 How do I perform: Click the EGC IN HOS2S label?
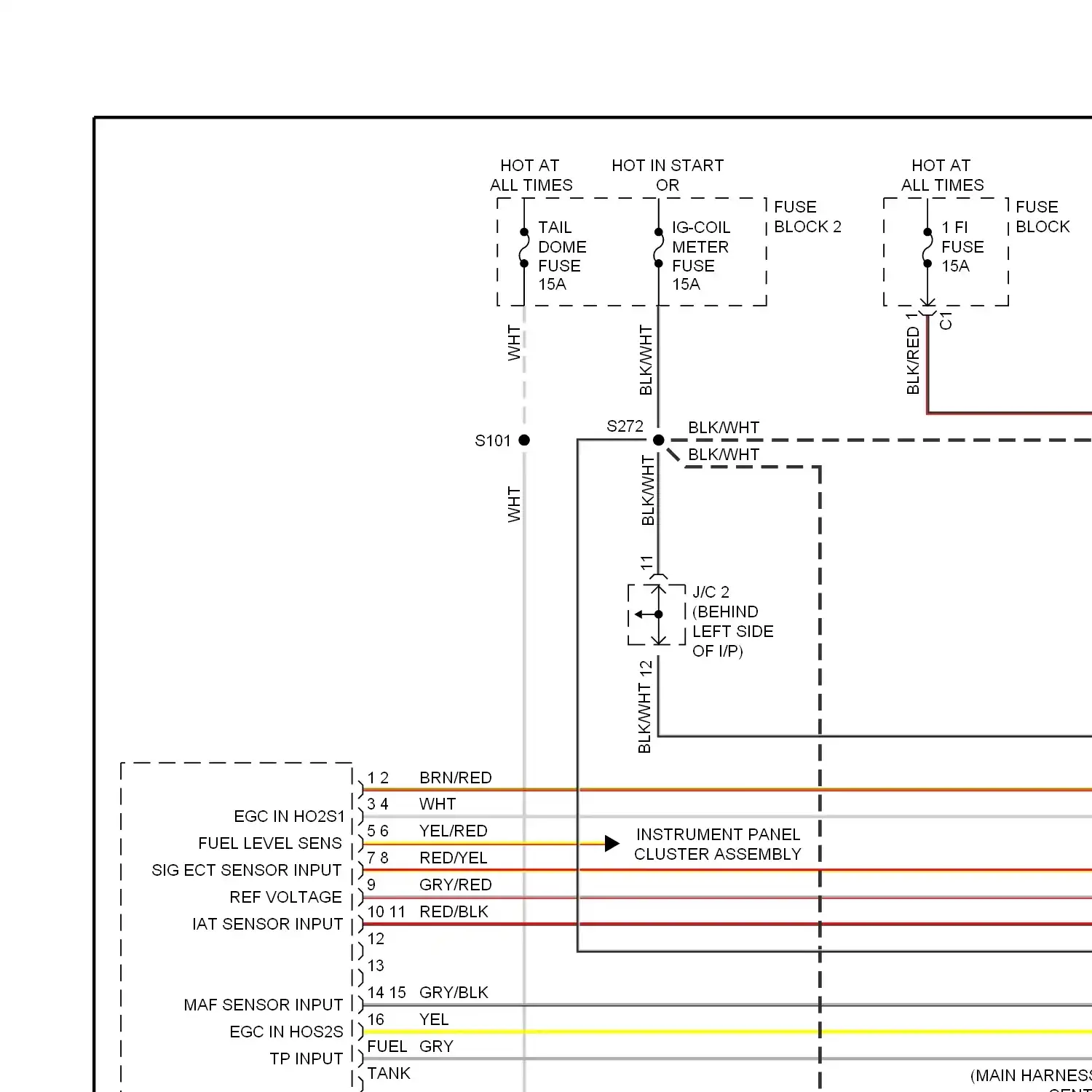[286, 1032]
